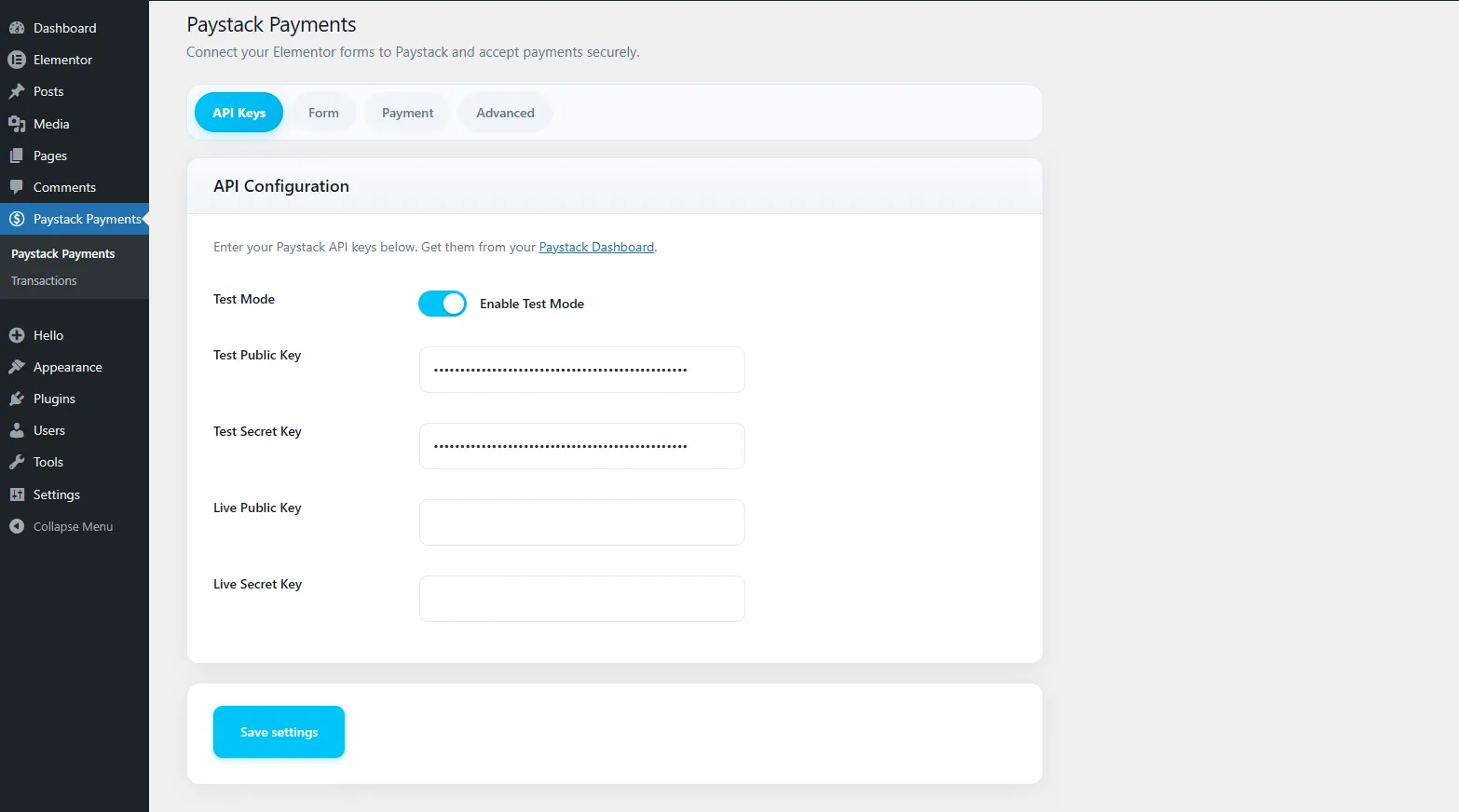Viewport: 1459px width, 812px height.
Task: Click the Paystack Payments page title
Action: click(x=271, y=25)
